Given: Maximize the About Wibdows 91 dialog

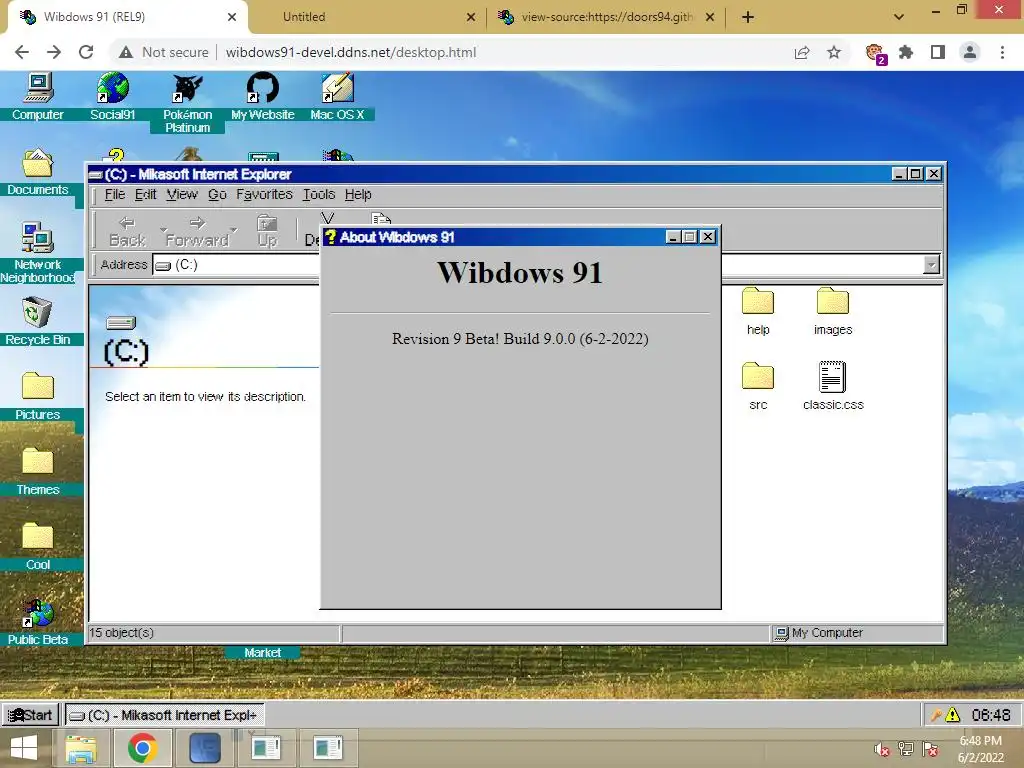Looking at the screenshot, I should point(690,236).
